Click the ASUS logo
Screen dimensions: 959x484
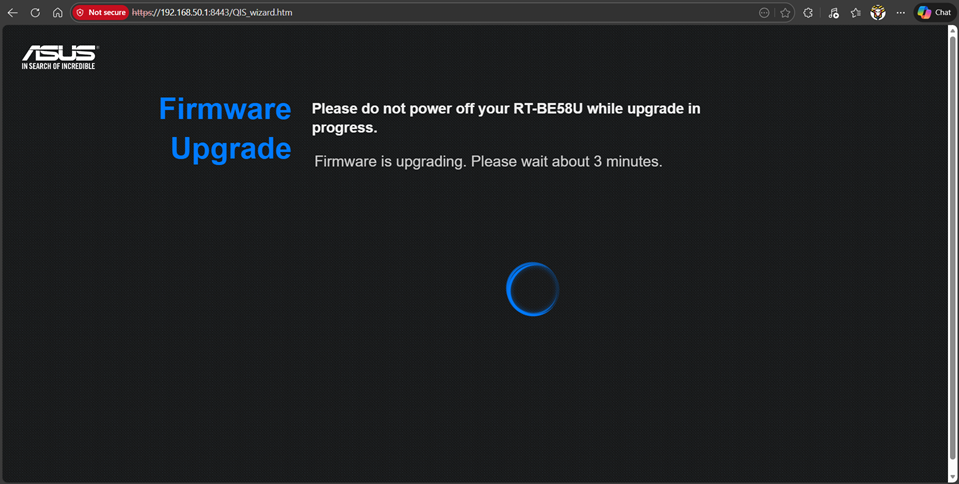59,56
